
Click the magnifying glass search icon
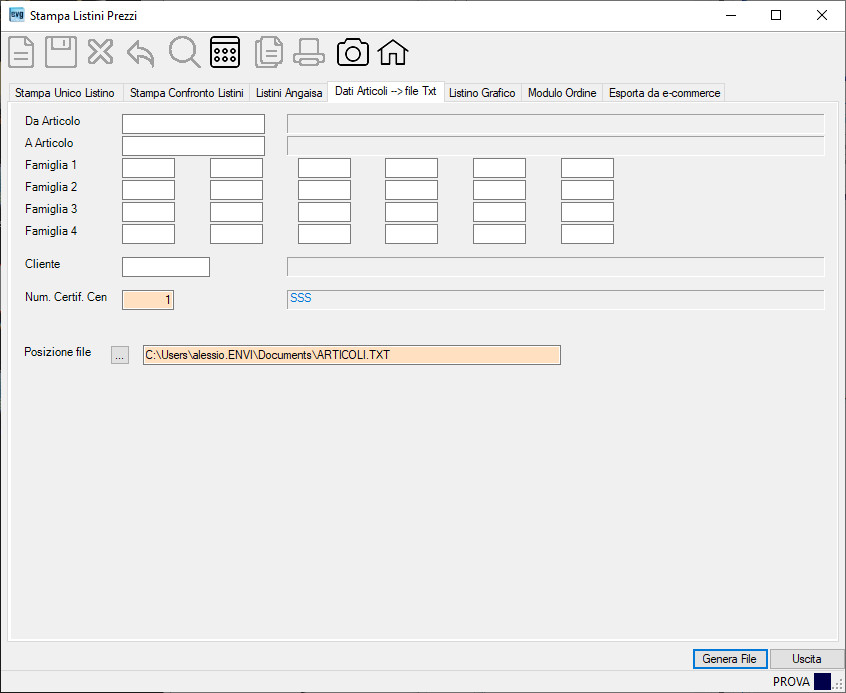point(185,52)
